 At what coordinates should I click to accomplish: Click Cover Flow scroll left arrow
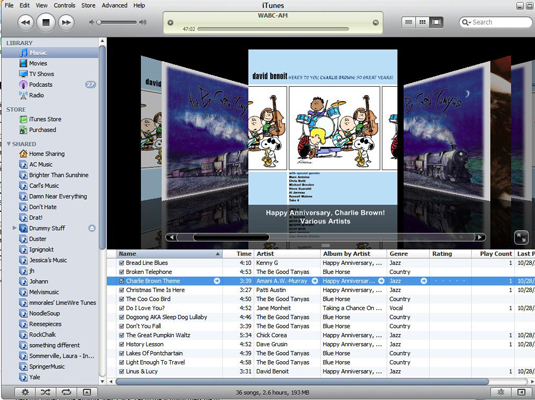(x=171, y=237)
